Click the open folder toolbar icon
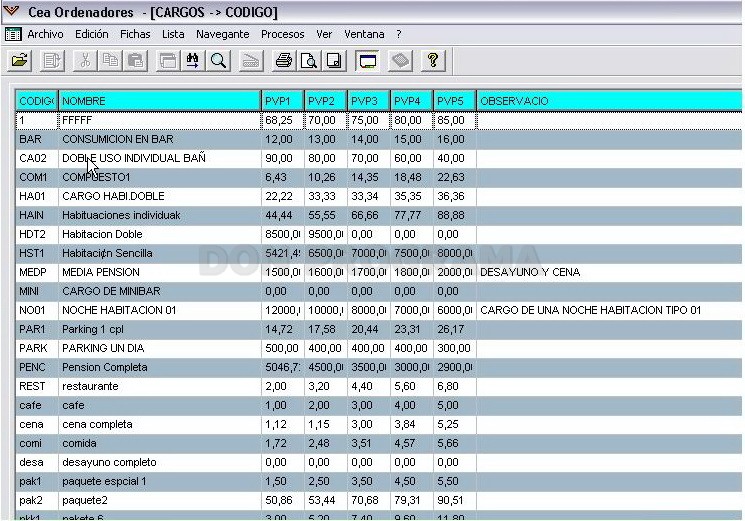 click(x=19, y=61)
